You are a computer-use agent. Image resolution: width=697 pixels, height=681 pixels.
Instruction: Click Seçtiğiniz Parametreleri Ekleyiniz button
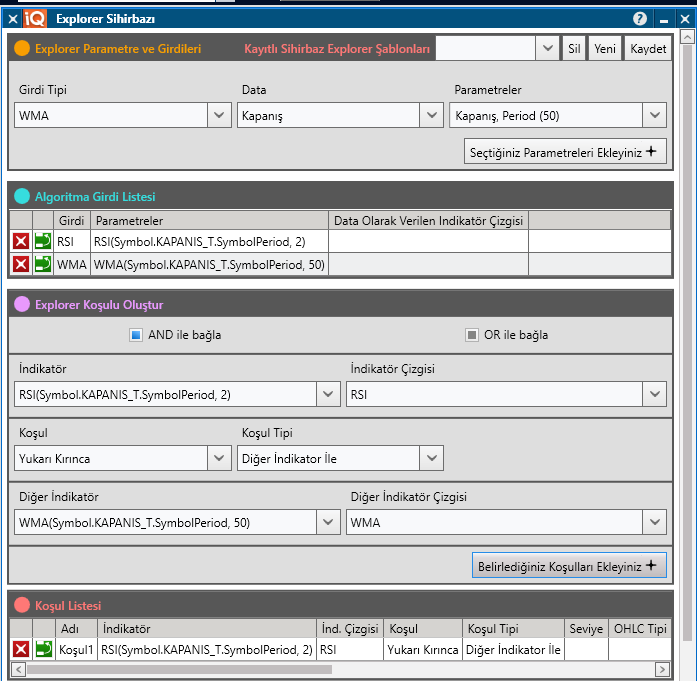(566, 152)
